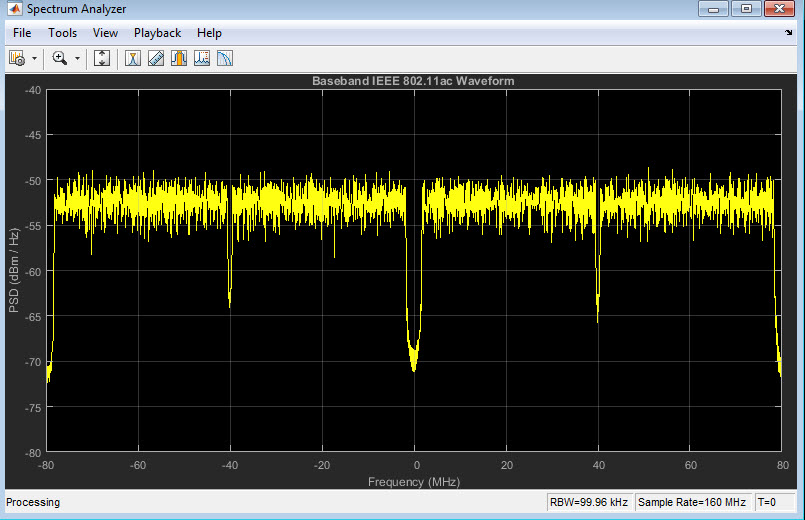Viewport: 805px width, 520px height.
Task: Open the Playback menu
Action: pyautogui.click(x=157, y=33)
